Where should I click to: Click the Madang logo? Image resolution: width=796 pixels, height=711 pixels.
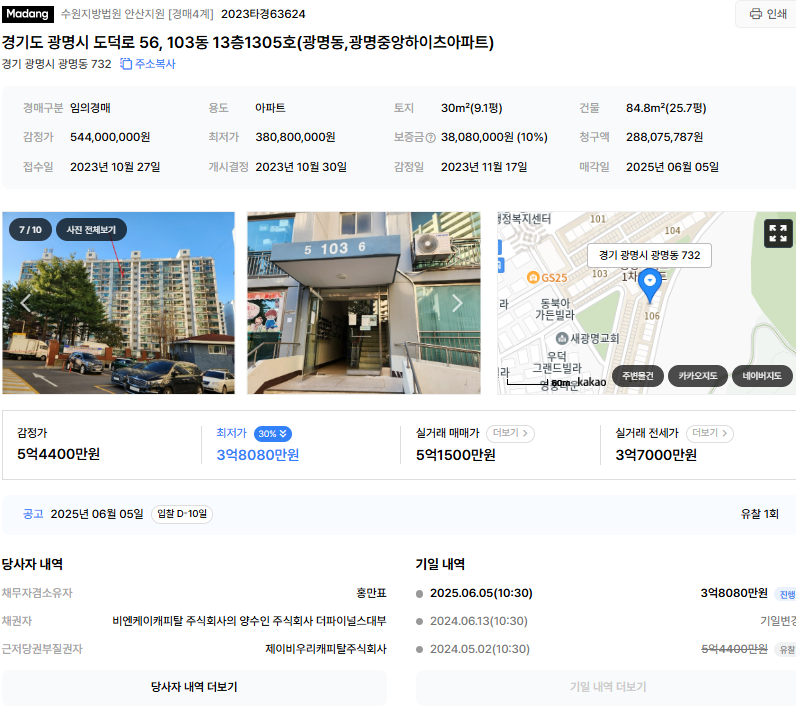(27, 14)
